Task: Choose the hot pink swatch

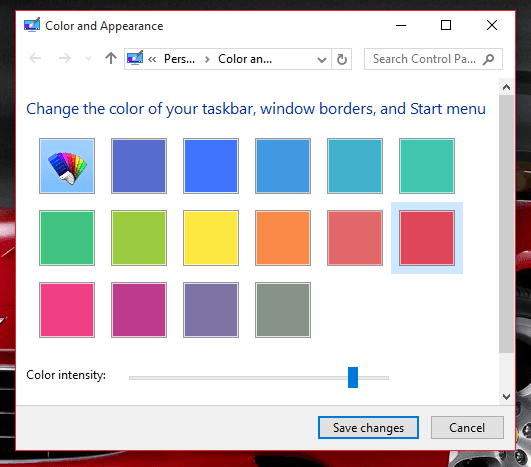Action: tap(67, 310)
